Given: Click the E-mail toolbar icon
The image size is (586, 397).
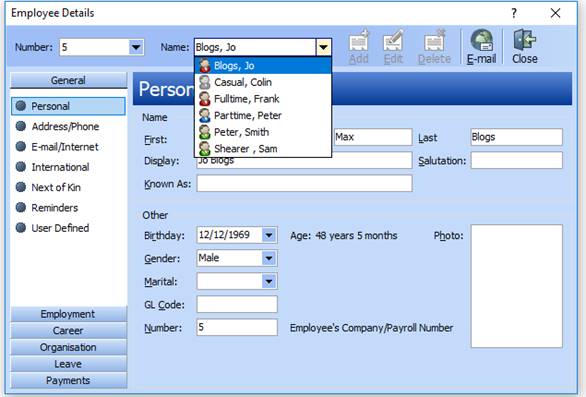Looking at the screenshot, I should [481, 40].
